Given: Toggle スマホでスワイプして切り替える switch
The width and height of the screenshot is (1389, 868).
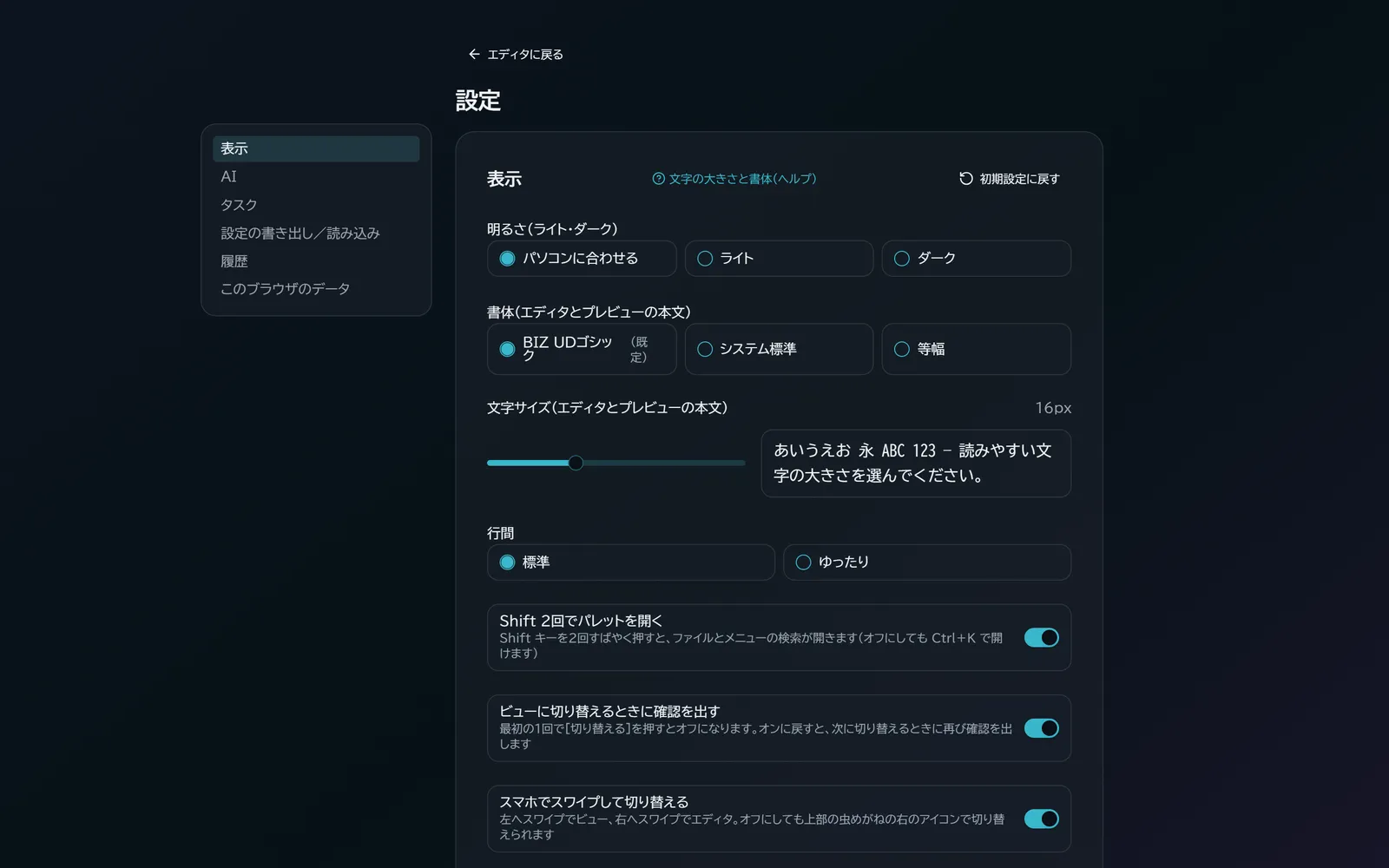Looking at the screenshot, I should pyautogui.click(x=1042, y=819).
